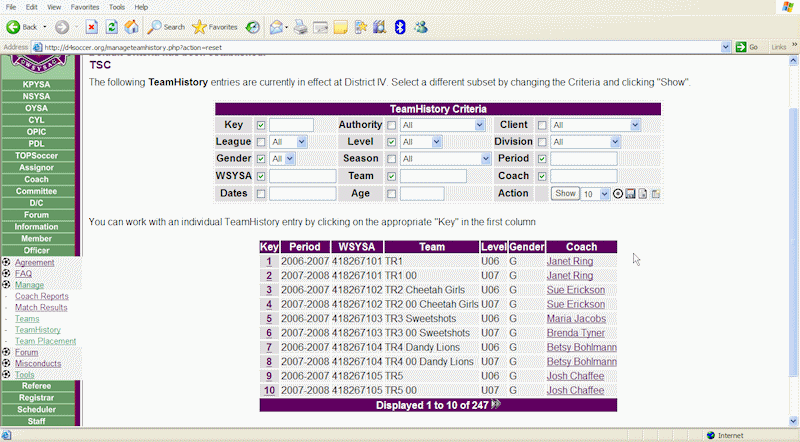The image size is (800, 442).
Task: Refresh the page with the toolbar icon
Action: click(111, 27)
